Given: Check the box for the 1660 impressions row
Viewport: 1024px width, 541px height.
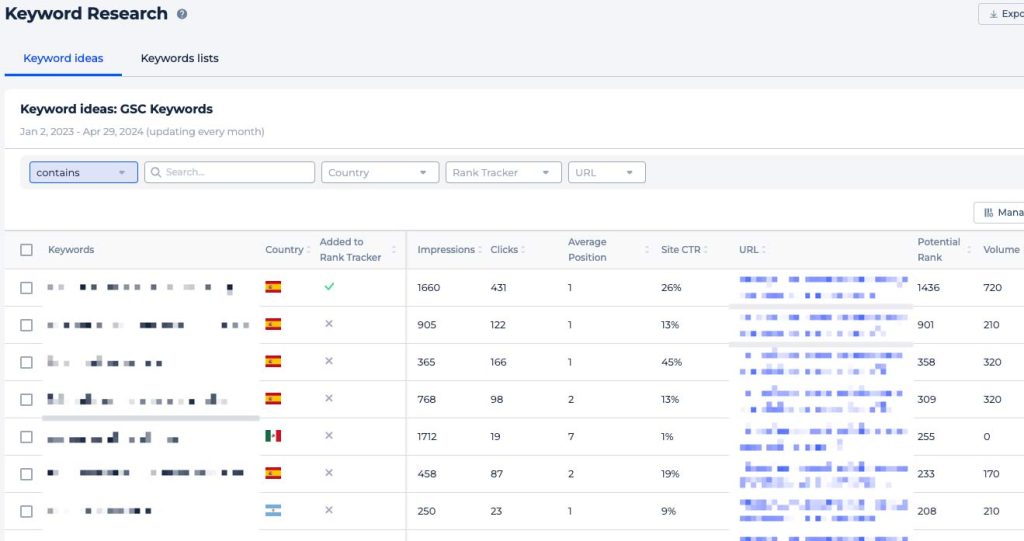Looking at the screenshot, I should (27, 288).
